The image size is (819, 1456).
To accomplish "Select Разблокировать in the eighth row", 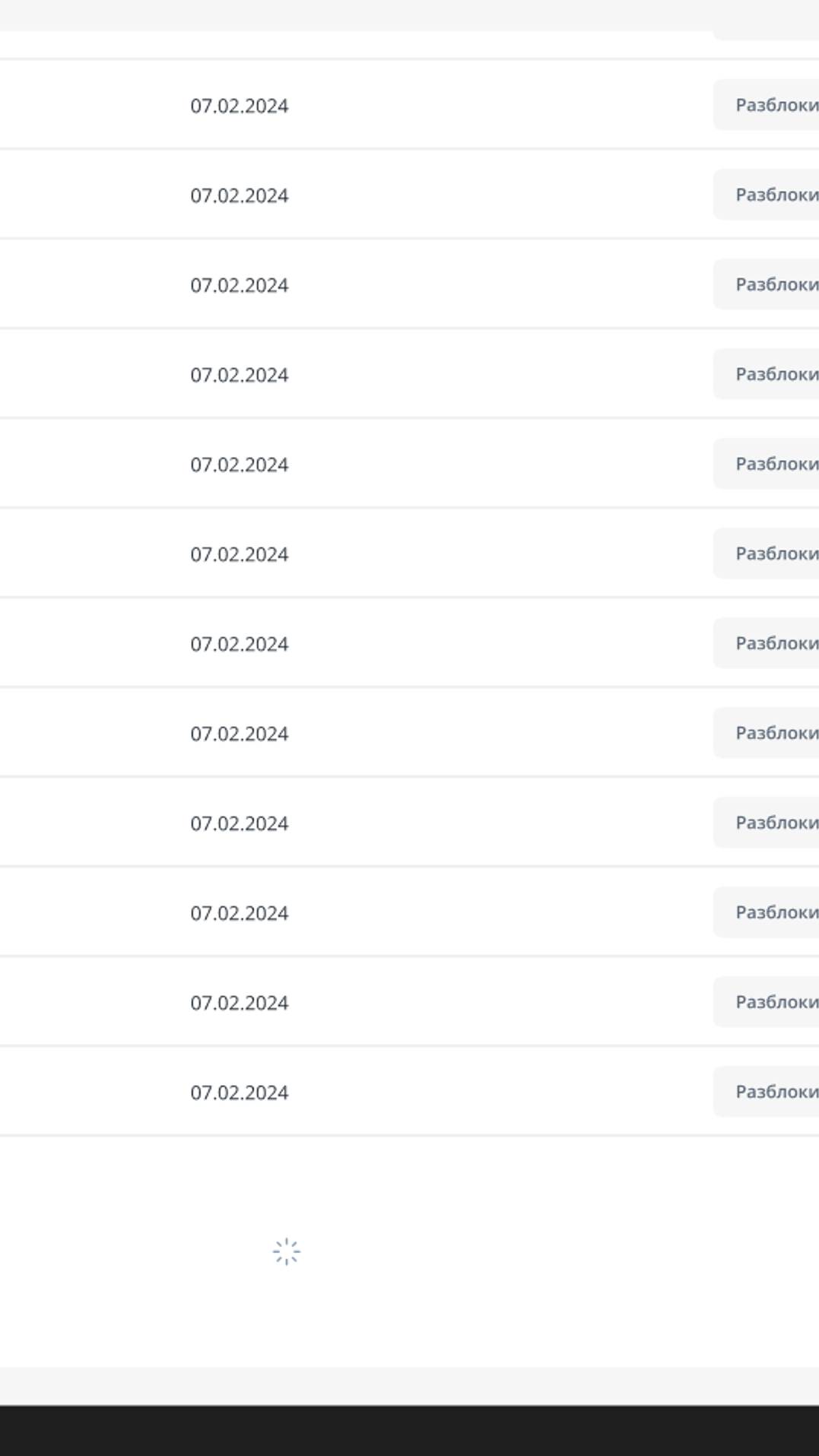I will pos(768,733).
